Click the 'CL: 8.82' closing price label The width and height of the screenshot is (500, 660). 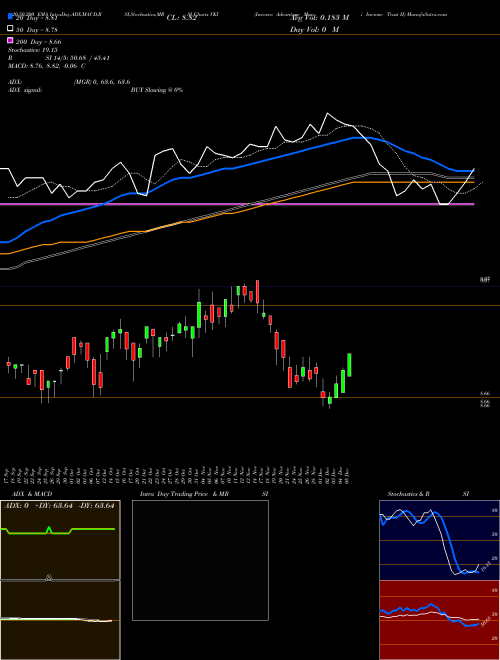pyautogui.click(x=181, y=18)
